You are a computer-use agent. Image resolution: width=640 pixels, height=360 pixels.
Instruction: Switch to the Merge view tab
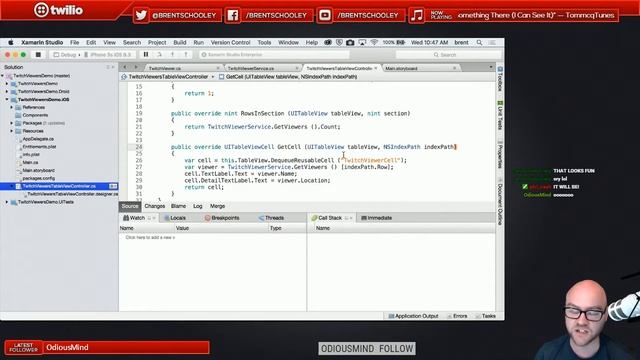[217, 206]
